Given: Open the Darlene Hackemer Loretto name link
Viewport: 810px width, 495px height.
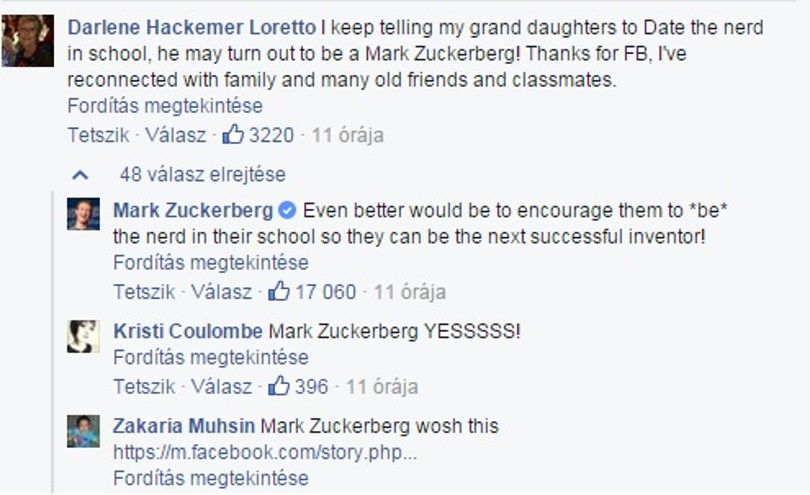Looking at the screenshot, I should point(192,27).
